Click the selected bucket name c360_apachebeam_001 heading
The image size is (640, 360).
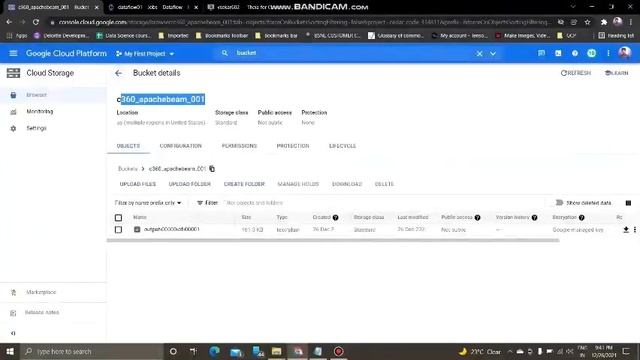click(161, 99)
